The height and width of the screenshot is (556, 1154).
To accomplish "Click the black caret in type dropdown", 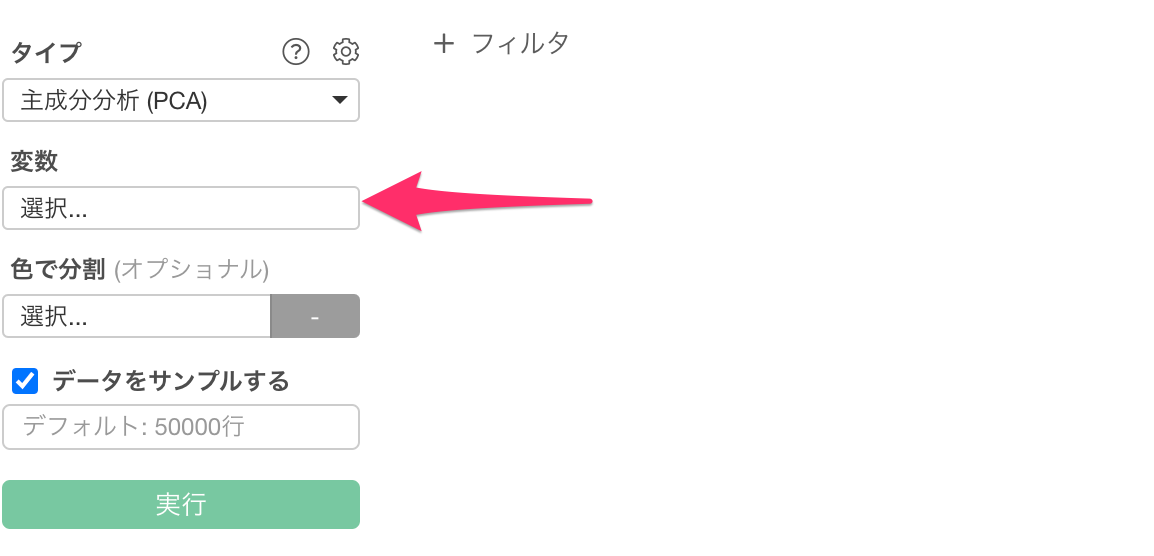I will (x=339, y=100).
